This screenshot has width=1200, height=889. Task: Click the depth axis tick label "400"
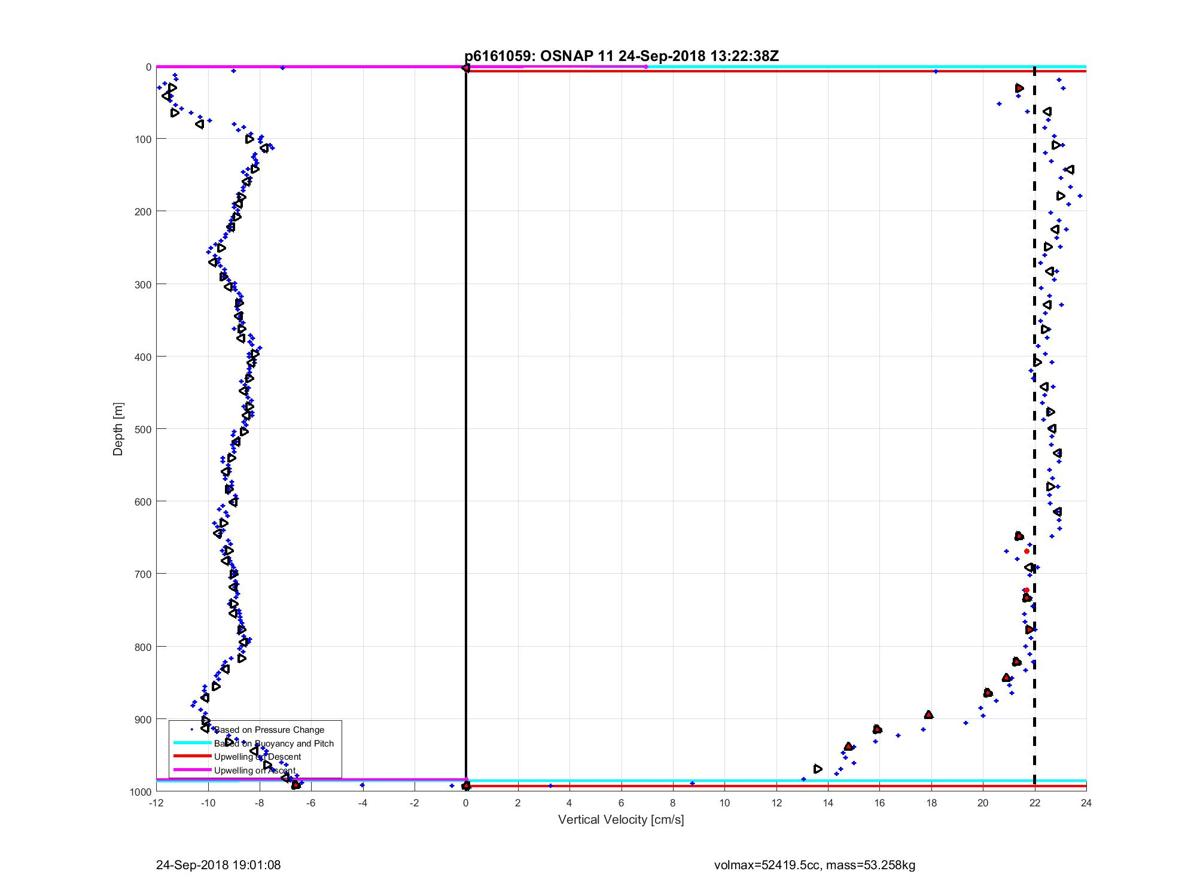143,357
